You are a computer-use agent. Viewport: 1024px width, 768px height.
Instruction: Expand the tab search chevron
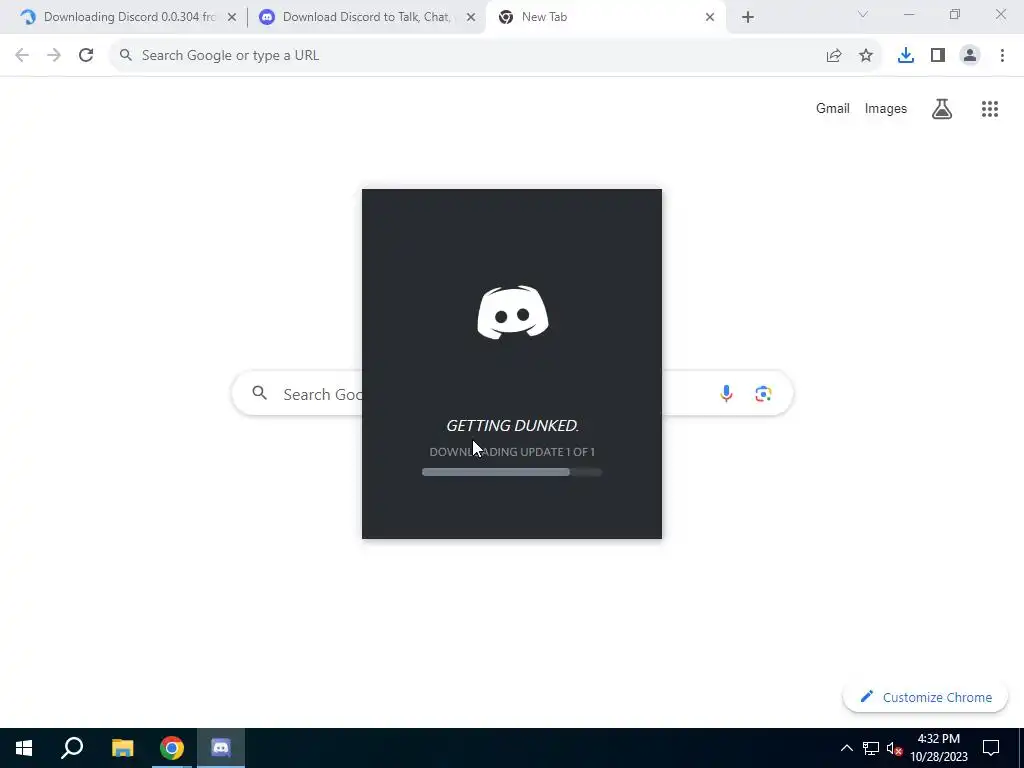(863, 14)
